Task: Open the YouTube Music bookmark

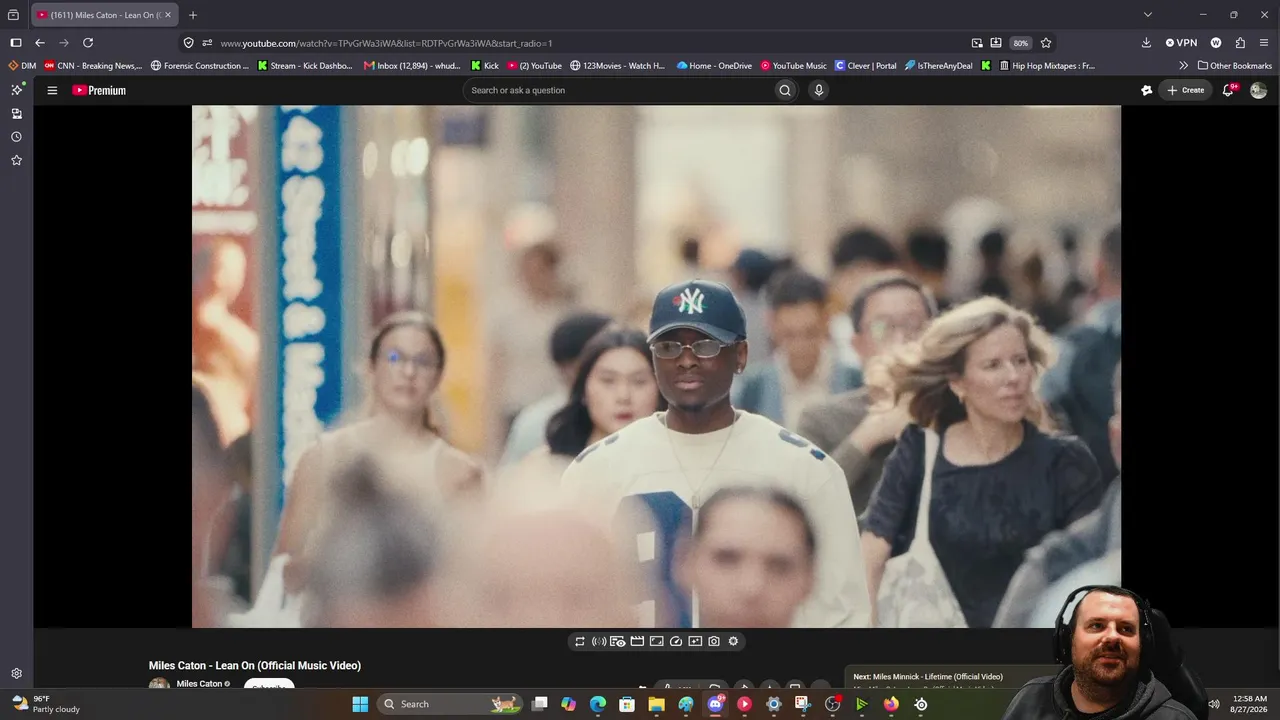Action: tap(794, 66)
